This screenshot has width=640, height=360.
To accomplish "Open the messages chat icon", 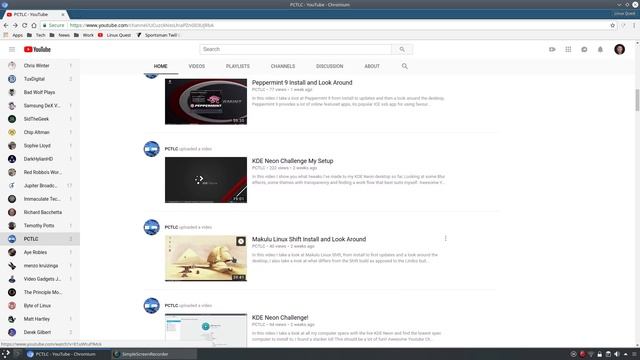I will click(584, 49).
